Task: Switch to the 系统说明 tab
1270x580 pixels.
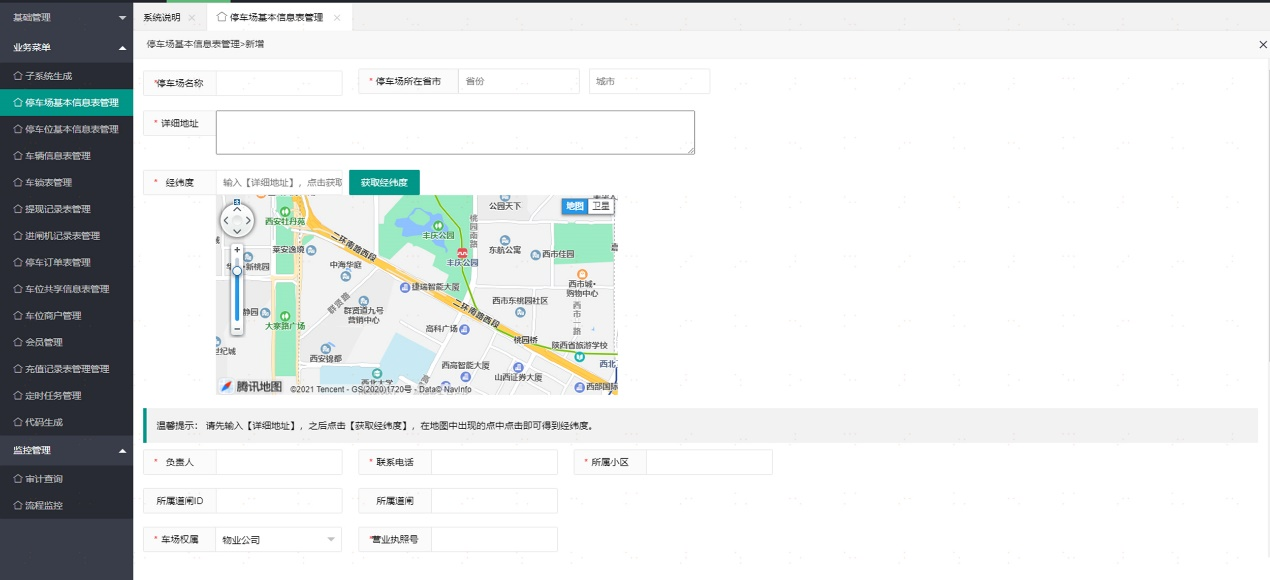Action: click(x=162, y=18)
